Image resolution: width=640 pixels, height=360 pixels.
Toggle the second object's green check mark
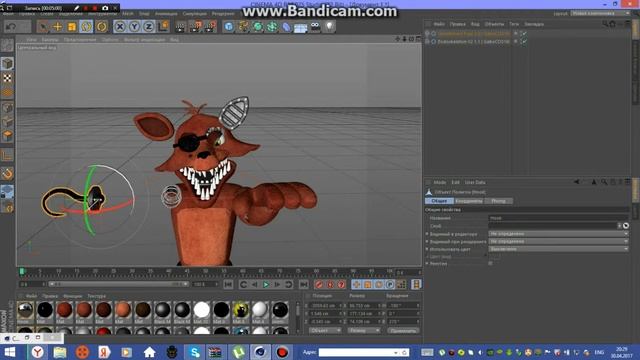click(524, 42)
